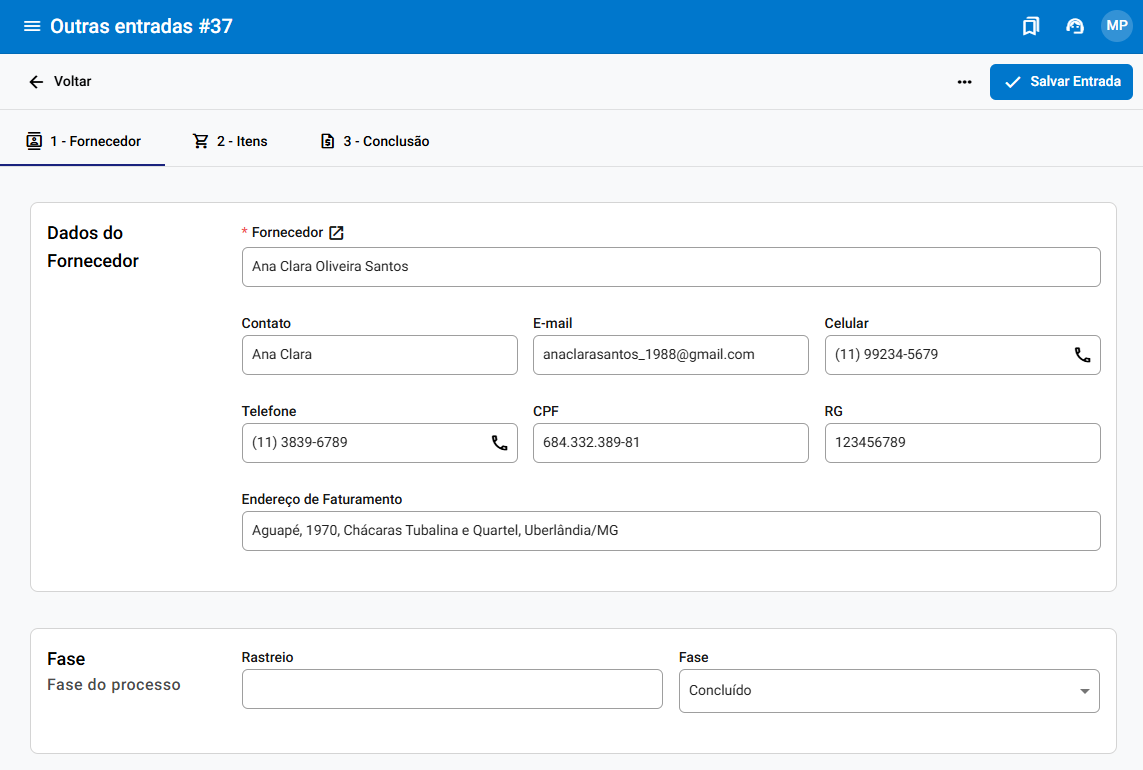Open the support headset icon
This screenshot has height=770, width=1143.
pos(1075,26)
